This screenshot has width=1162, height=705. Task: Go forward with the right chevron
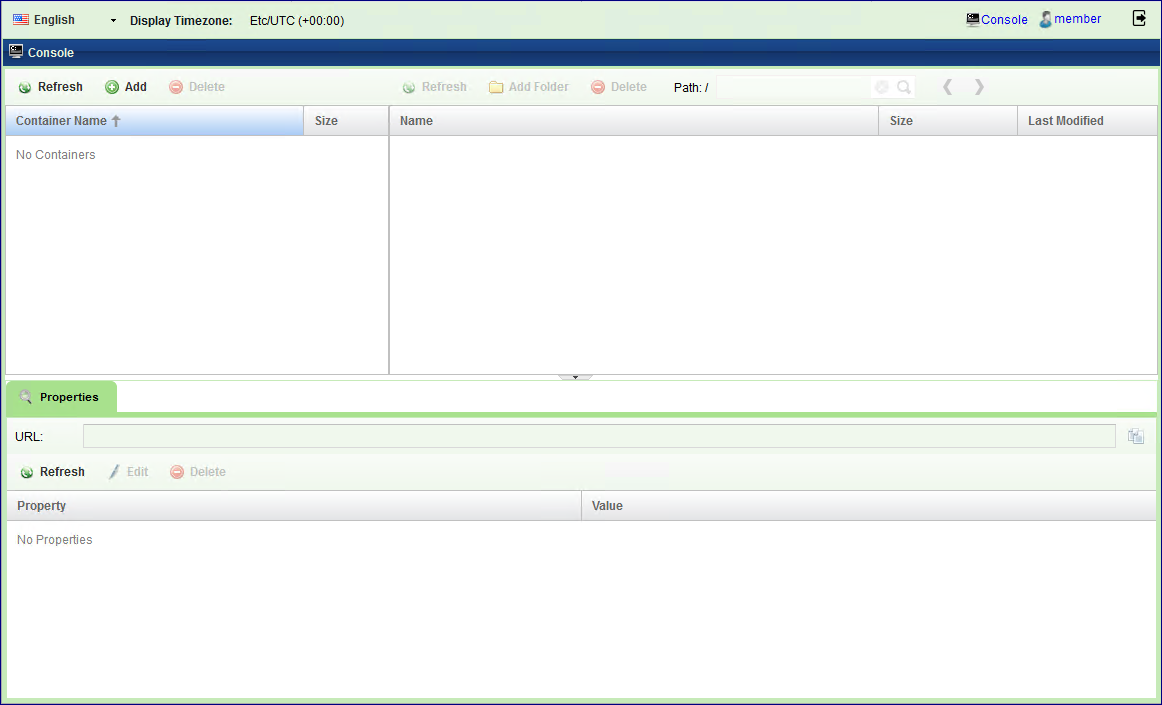pyautogui.click(x=979, y=87)
